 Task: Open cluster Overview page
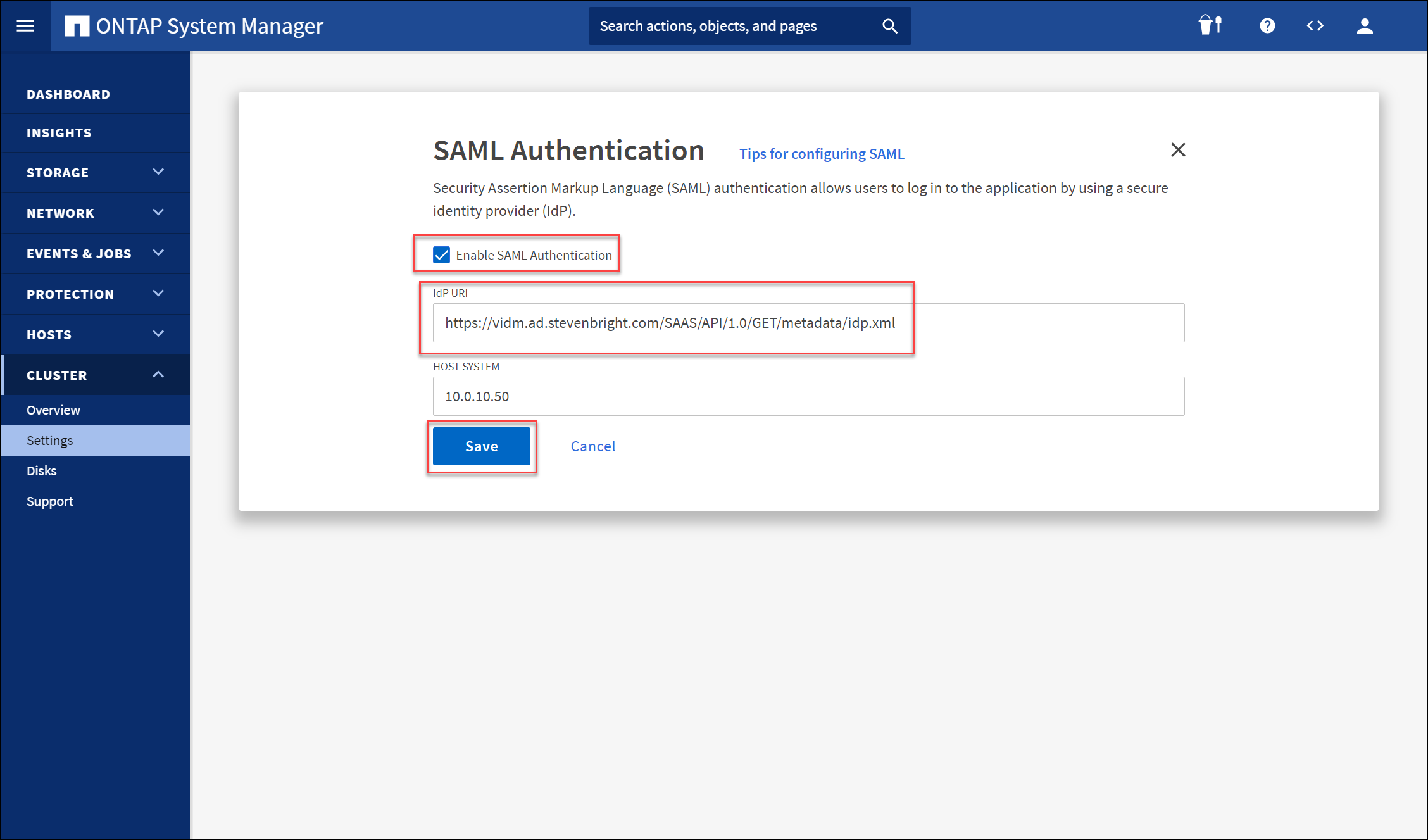click(53, 410)
